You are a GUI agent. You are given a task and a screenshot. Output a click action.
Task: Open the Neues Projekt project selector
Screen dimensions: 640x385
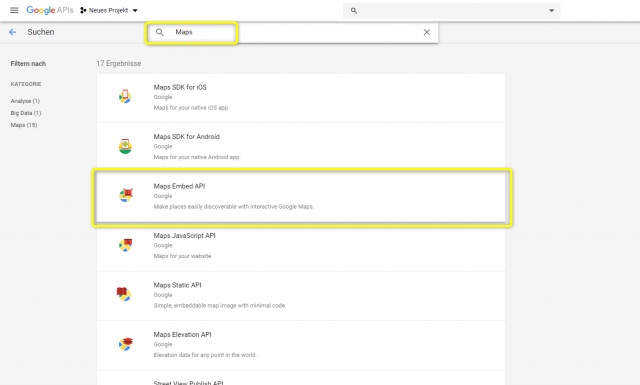(x=109, y=10)
